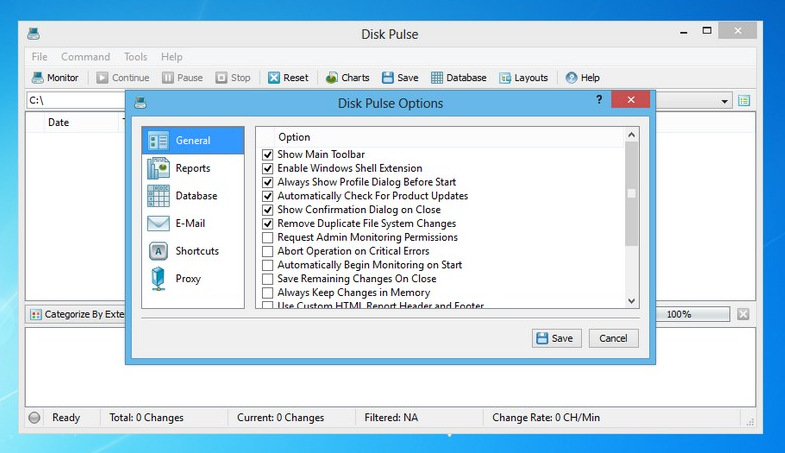
Task: Uncheck Enable Windows Shell Extension
Action: (268, 168)
